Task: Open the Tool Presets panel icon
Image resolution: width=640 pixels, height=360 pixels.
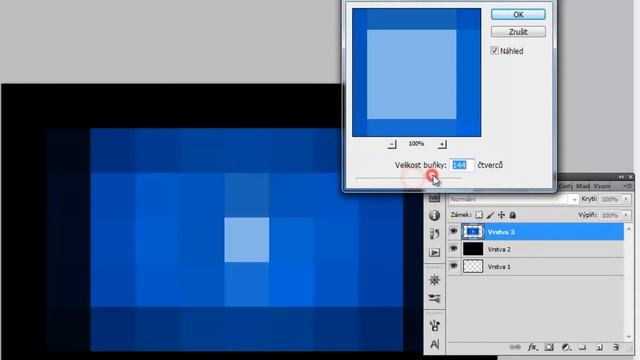Action: coord(434,298)
